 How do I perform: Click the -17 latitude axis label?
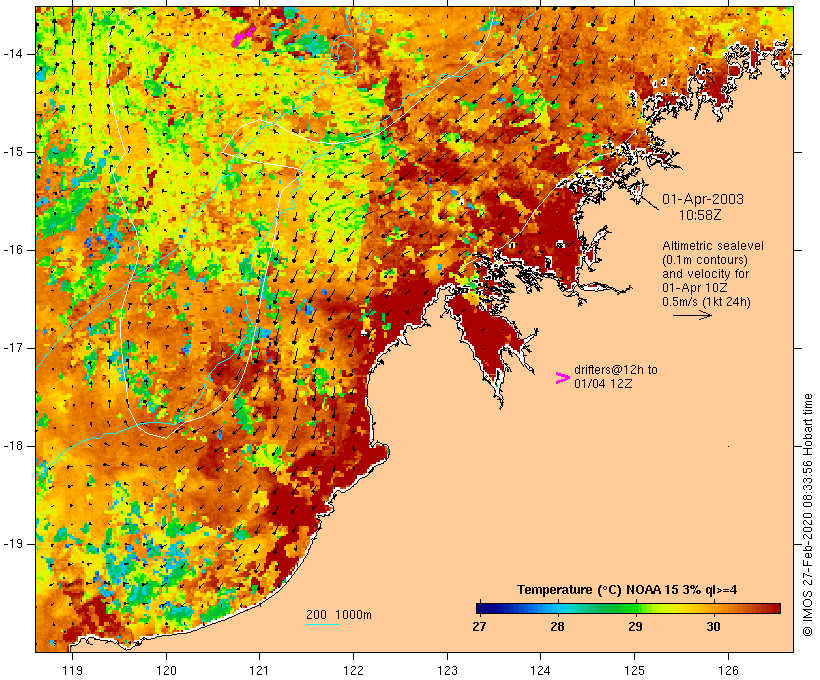tap(12, 348)
